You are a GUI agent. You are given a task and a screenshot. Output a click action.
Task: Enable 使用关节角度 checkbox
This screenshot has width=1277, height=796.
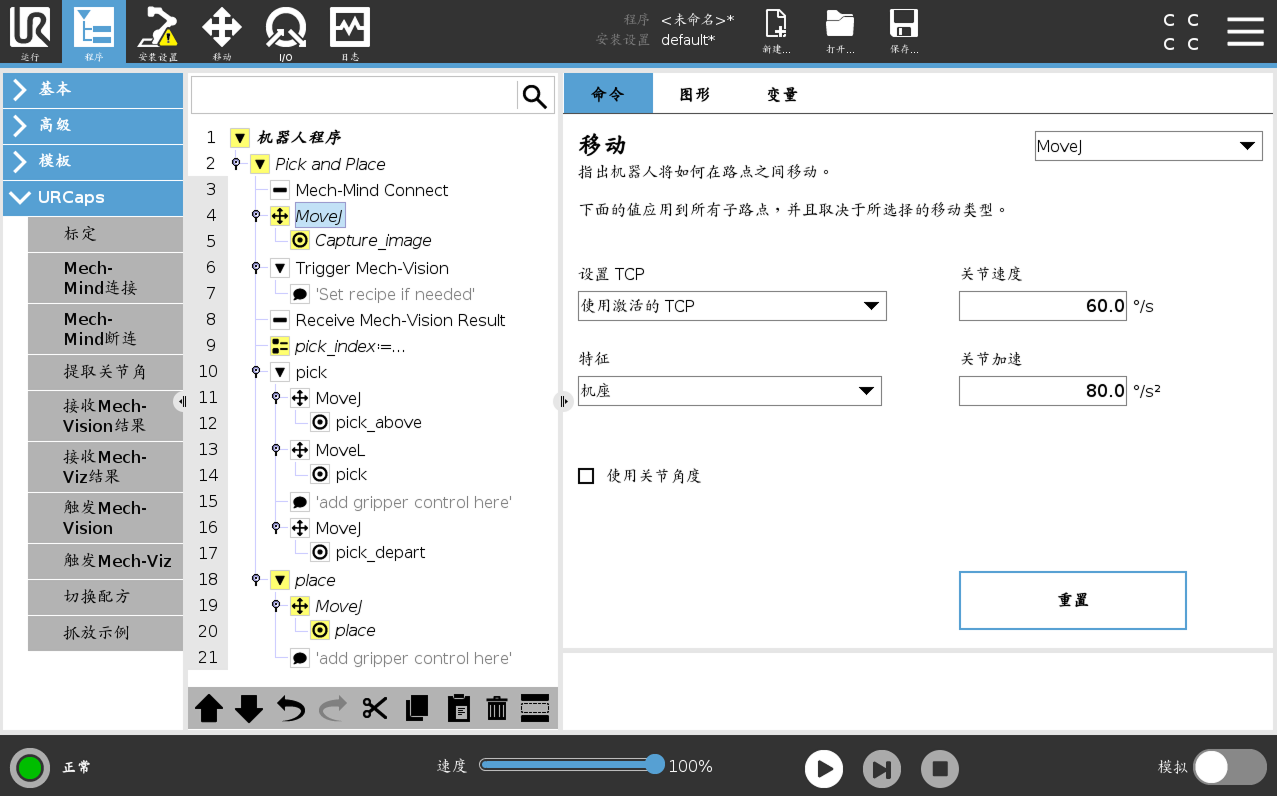pyautogui.click(x=586, y=476)
